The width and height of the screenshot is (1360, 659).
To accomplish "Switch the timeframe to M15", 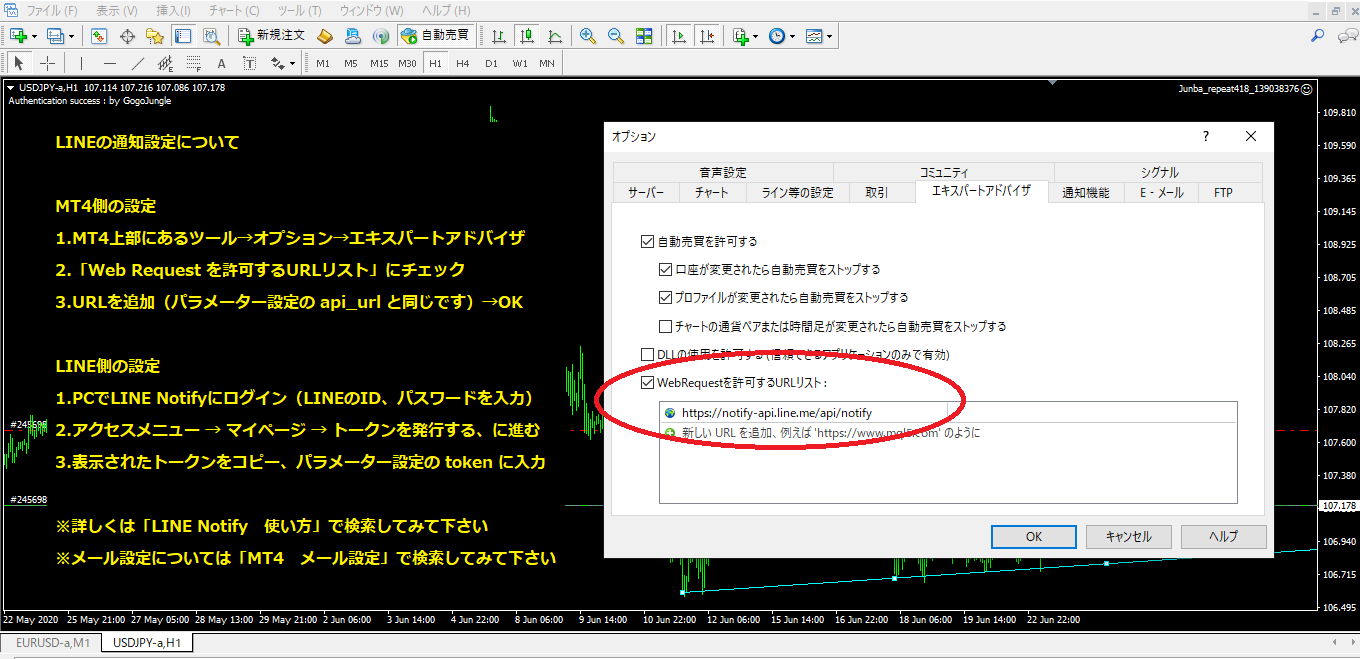I will coord(379,63).
